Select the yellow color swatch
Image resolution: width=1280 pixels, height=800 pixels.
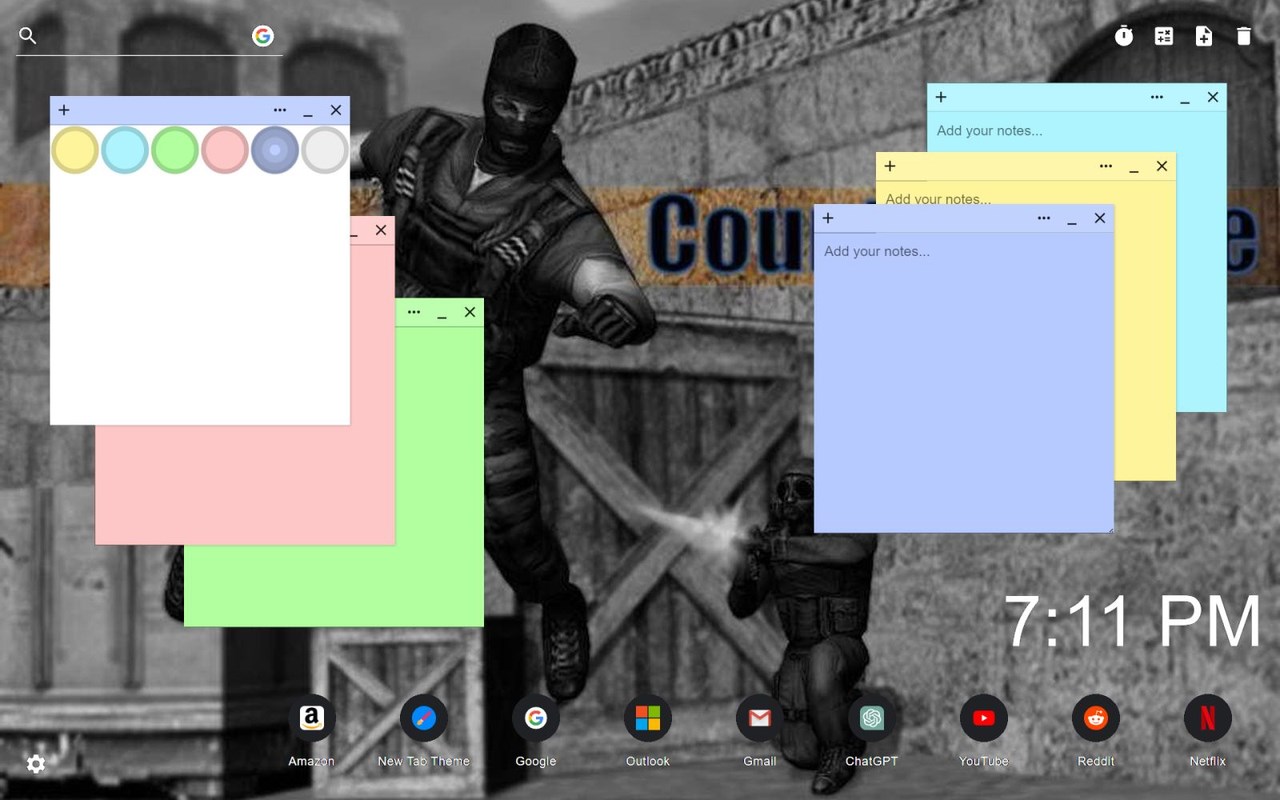(x=75, y=150)
